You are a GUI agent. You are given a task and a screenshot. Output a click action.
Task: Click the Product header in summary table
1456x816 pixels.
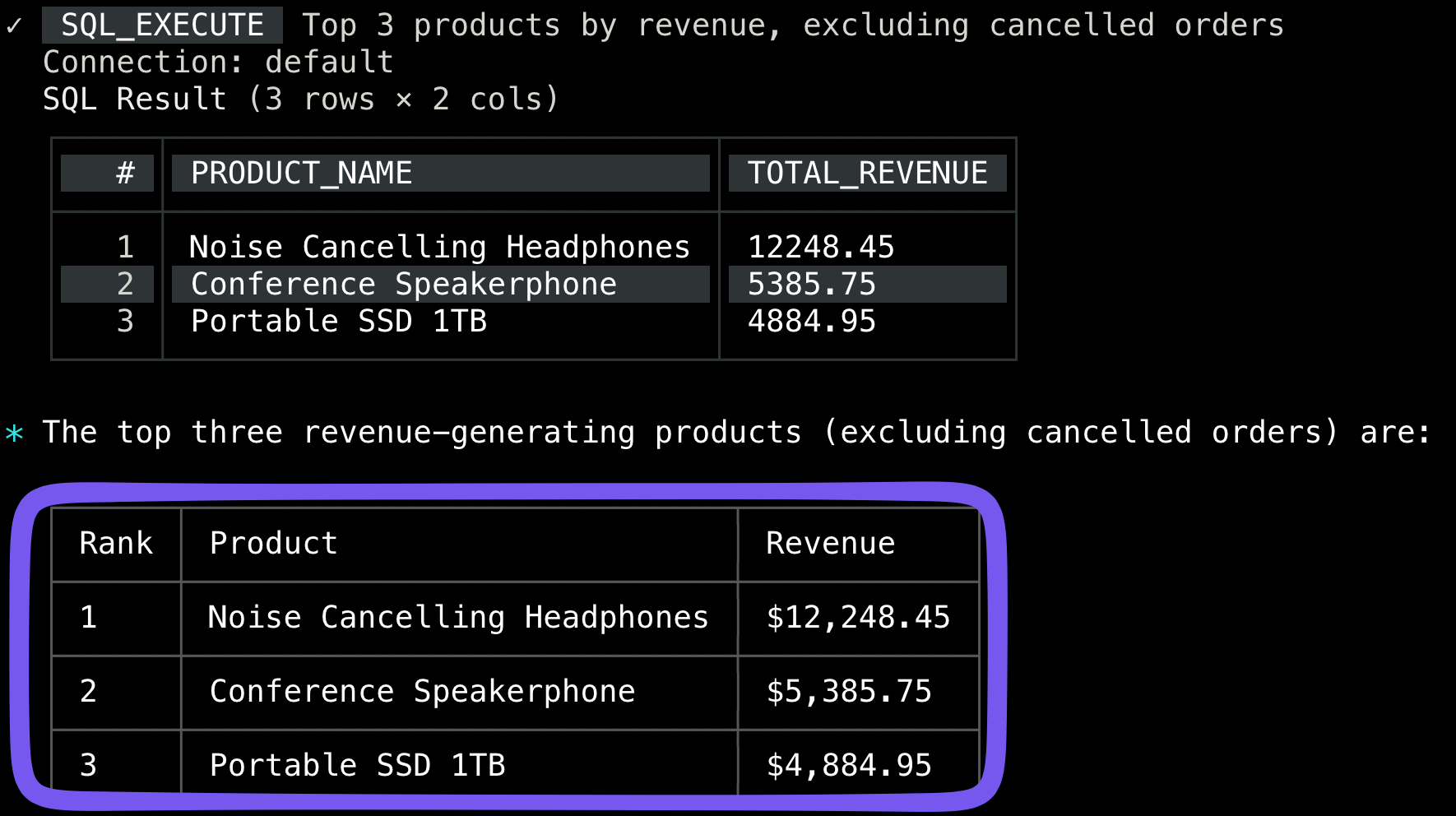(274, 543)
